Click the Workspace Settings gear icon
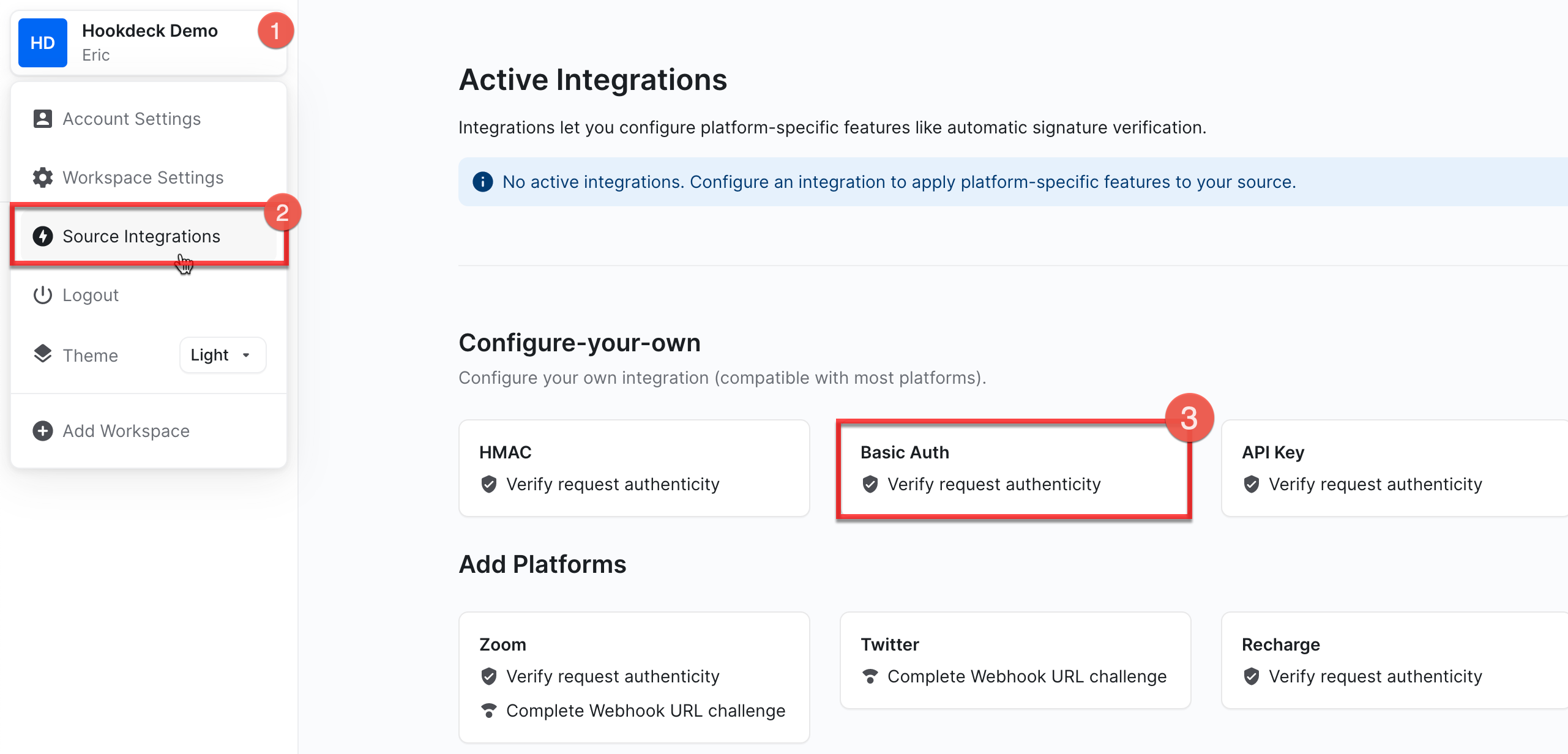This screenshot has width=1568, height=754. click(42, 177)
